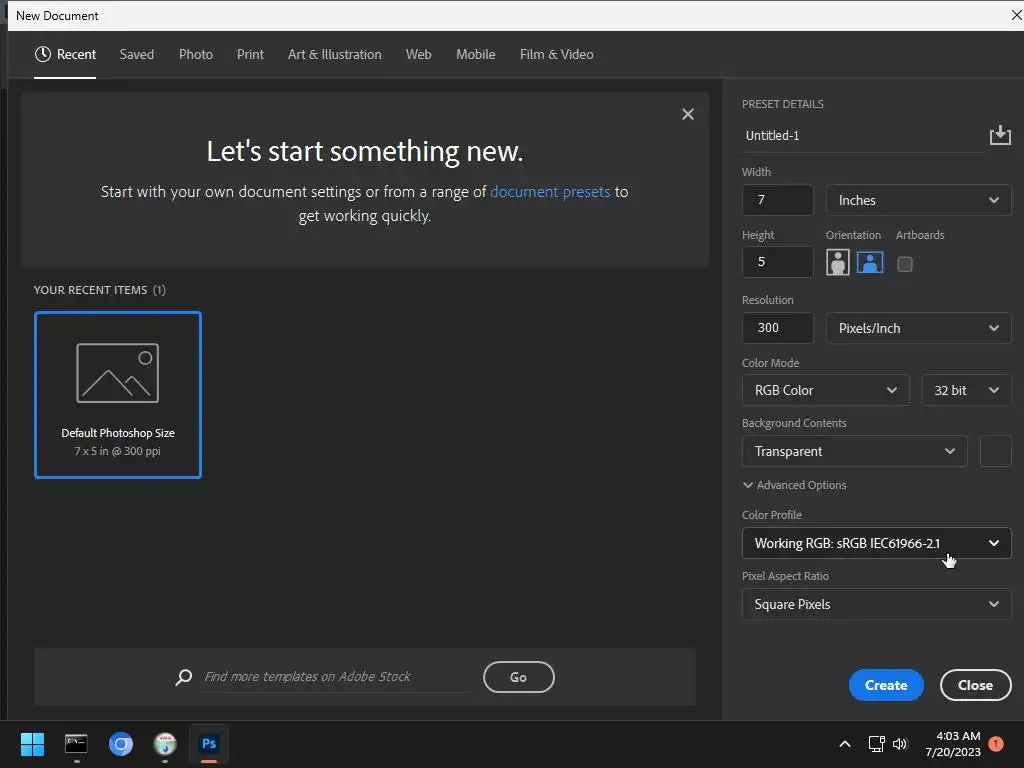Viewport: 1024px width, 768px height.
Task: Open the RGB Color mode dropdown
Action: click(825, 391)
